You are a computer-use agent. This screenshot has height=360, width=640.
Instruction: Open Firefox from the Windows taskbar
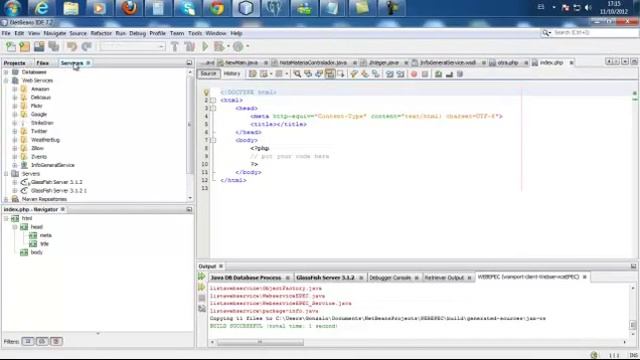(x=129, y=8)
